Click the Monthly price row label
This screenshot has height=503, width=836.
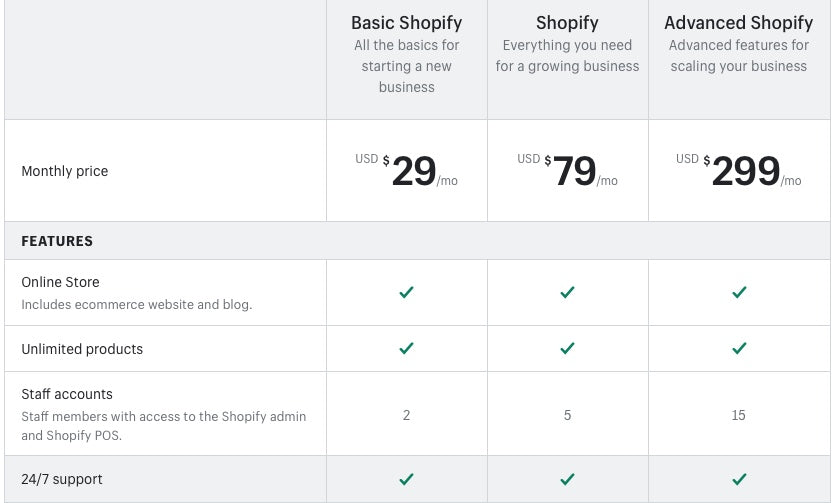point(65,171)
